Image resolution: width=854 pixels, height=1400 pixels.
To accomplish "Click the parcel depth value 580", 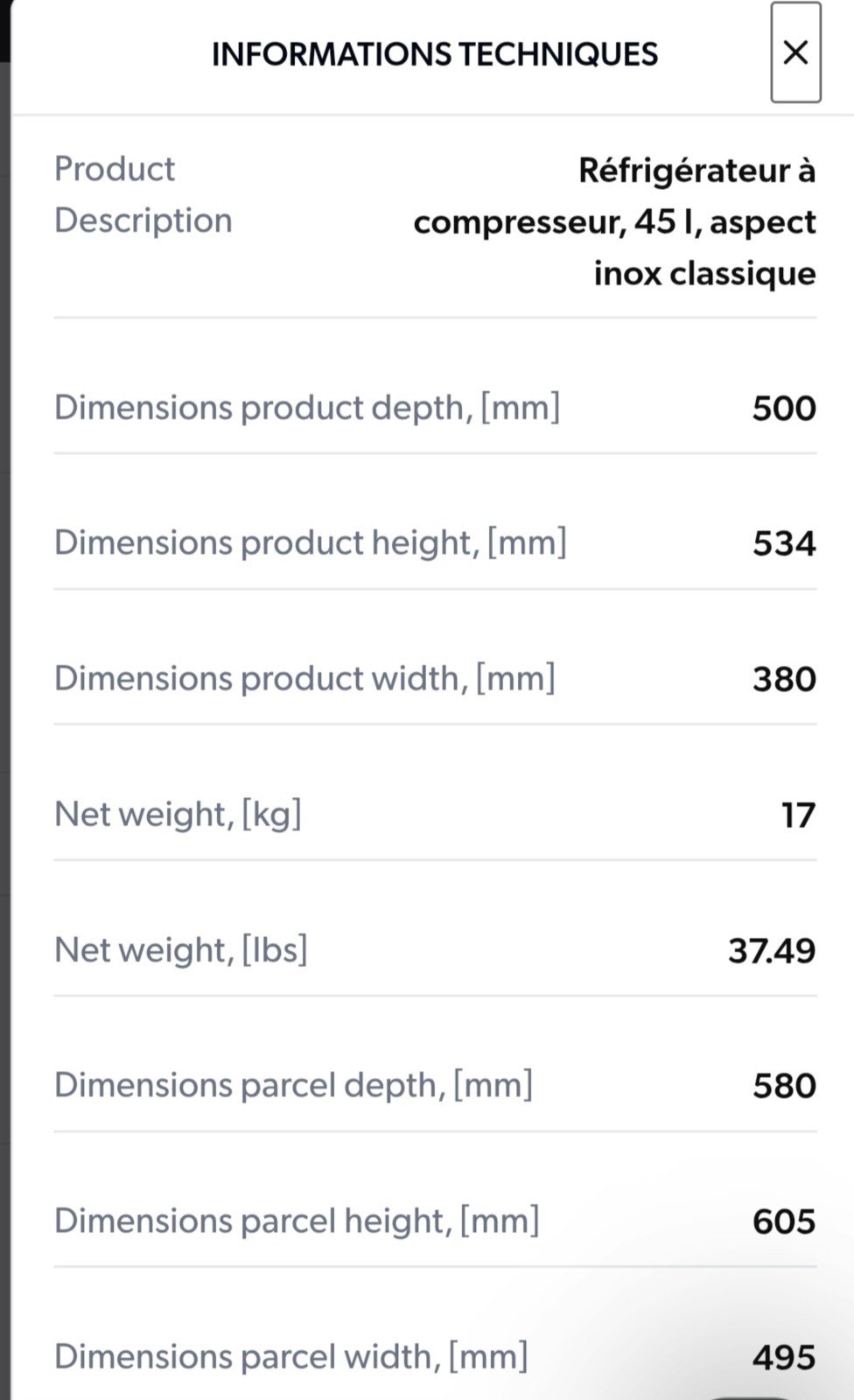I will [x=784, y=1086].
